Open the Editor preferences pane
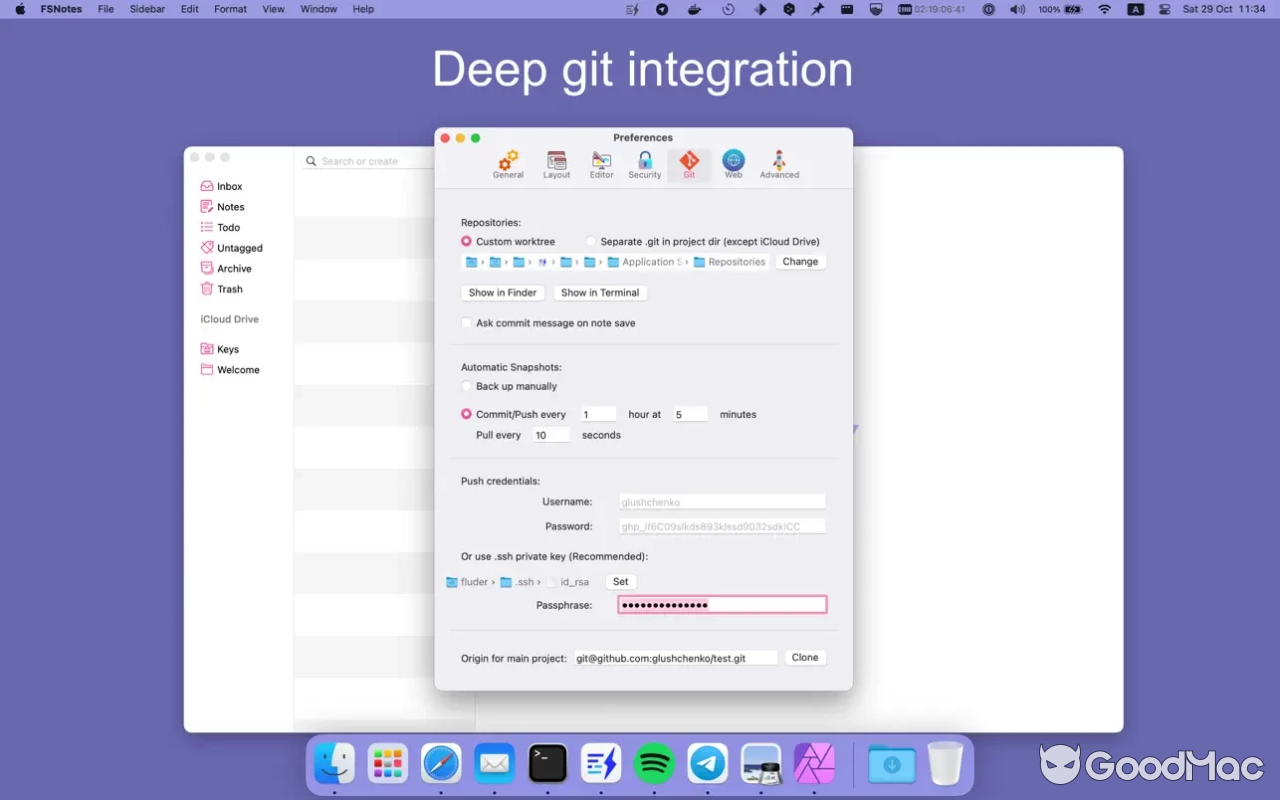This screenshot has width=1280, height=800. pyautogui.click(x=601, y=164)
